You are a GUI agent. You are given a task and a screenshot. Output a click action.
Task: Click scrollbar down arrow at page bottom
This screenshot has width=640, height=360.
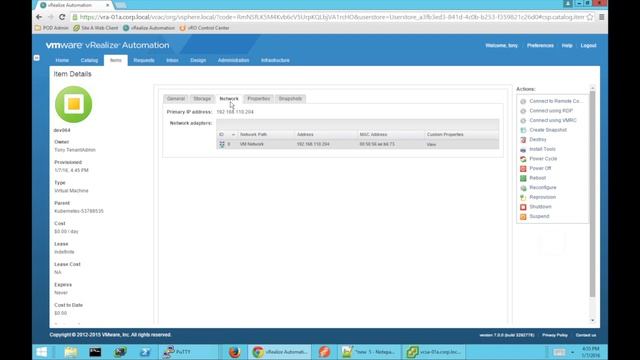click(x=593, y=320)
